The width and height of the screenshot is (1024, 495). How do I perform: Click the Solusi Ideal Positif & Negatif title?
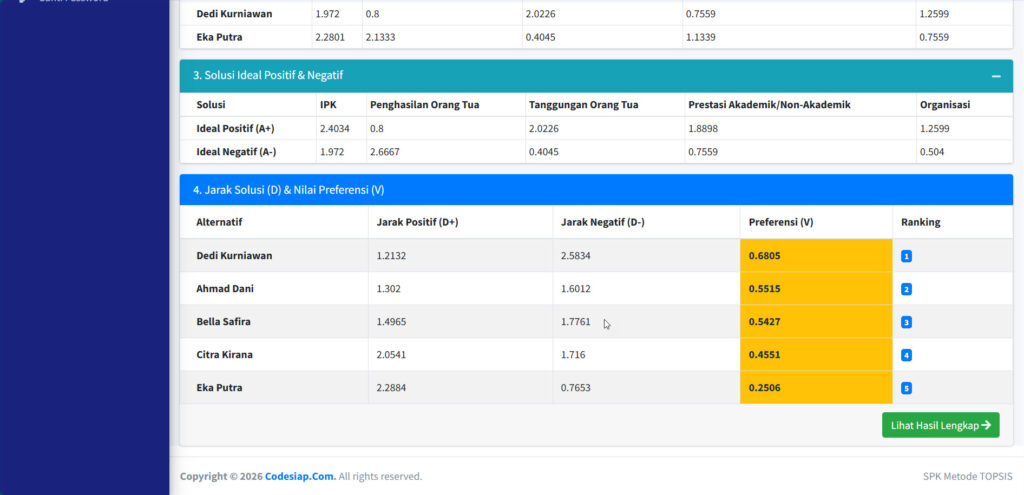pos(268,76)
